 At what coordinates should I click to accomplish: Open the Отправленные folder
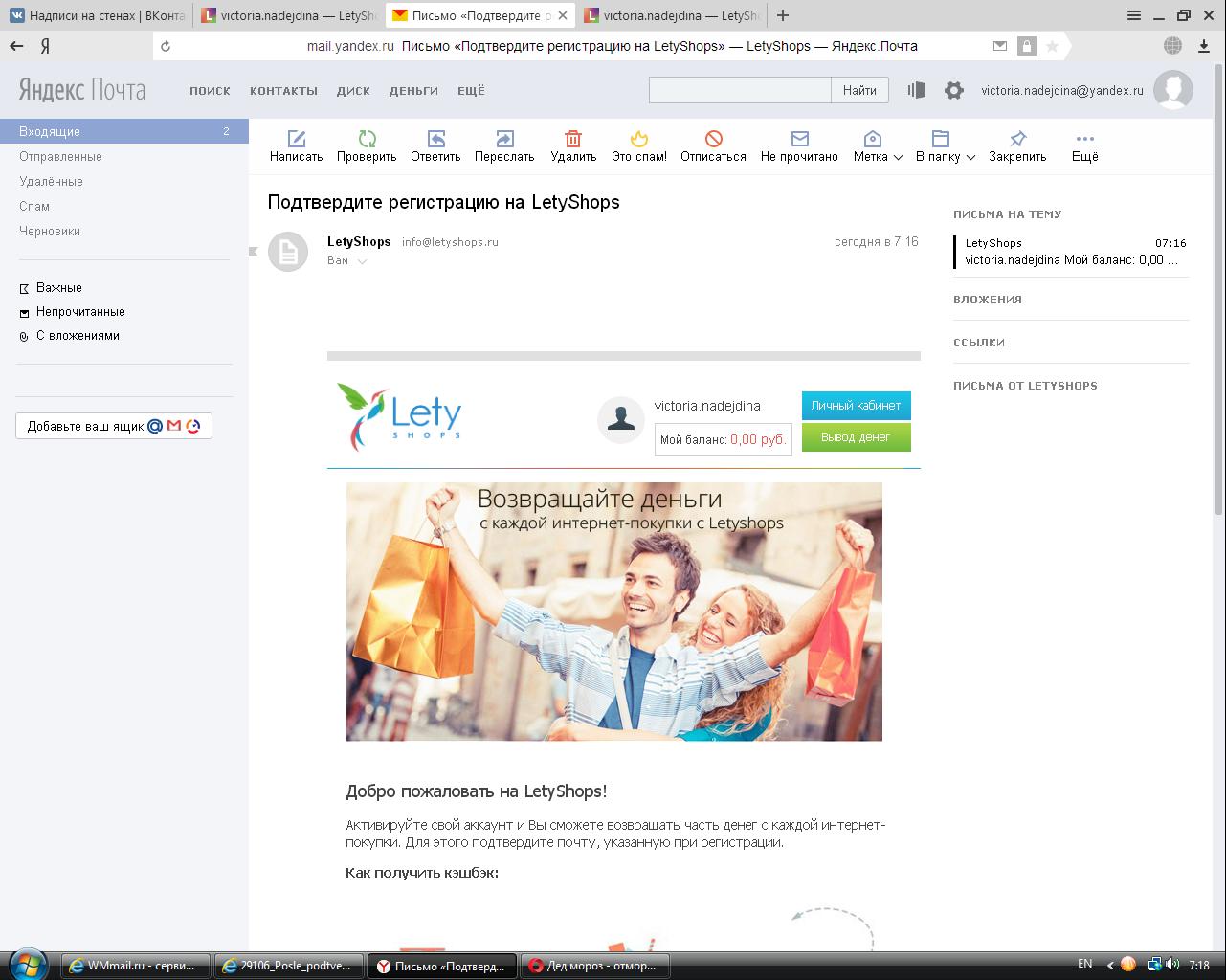[x=60, y=156]
